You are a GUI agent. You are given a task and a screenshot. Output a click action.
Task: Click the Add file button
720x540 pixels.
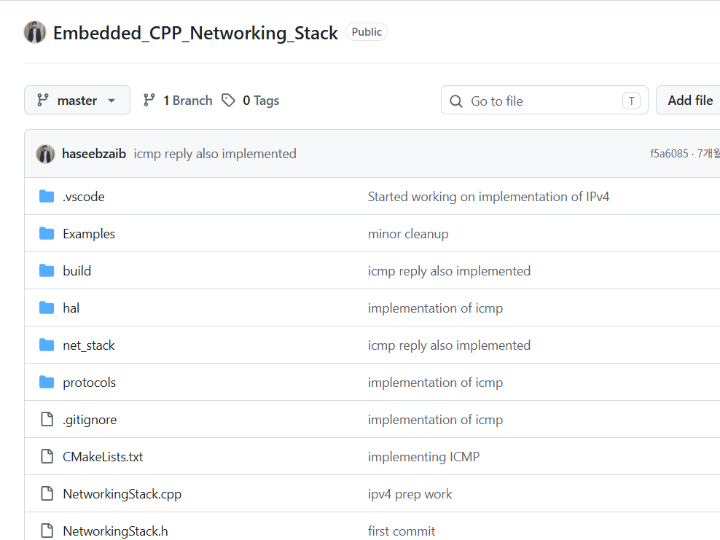point(689,100)
